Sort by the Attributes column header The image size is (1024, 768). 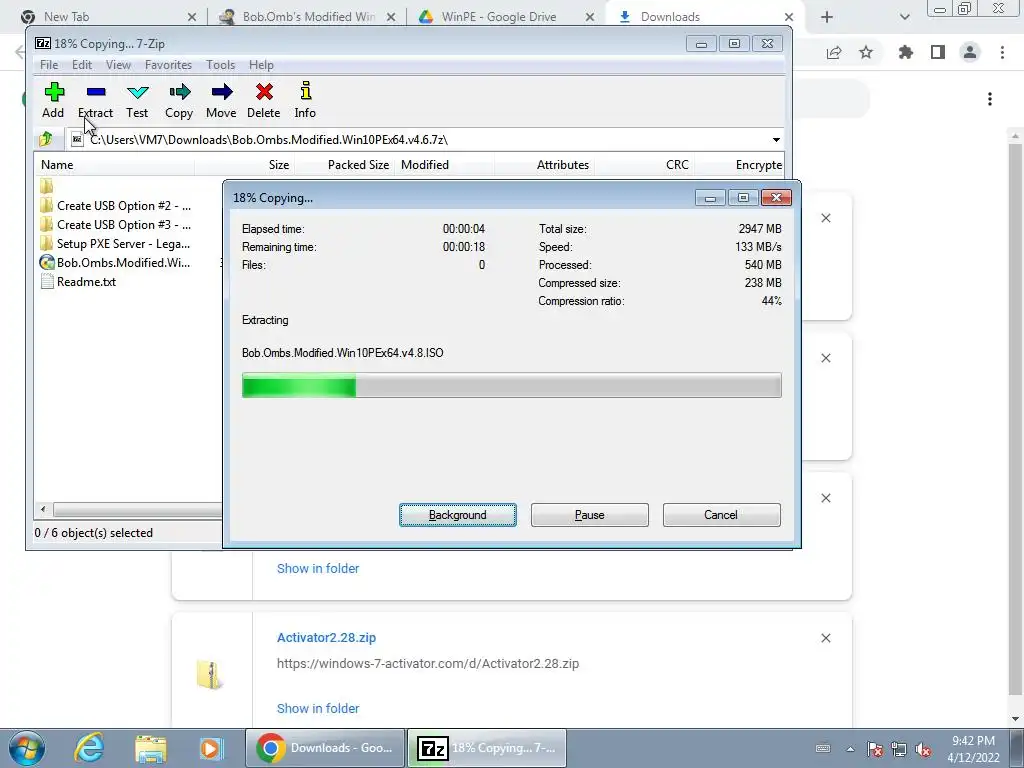tap(545, 165)
